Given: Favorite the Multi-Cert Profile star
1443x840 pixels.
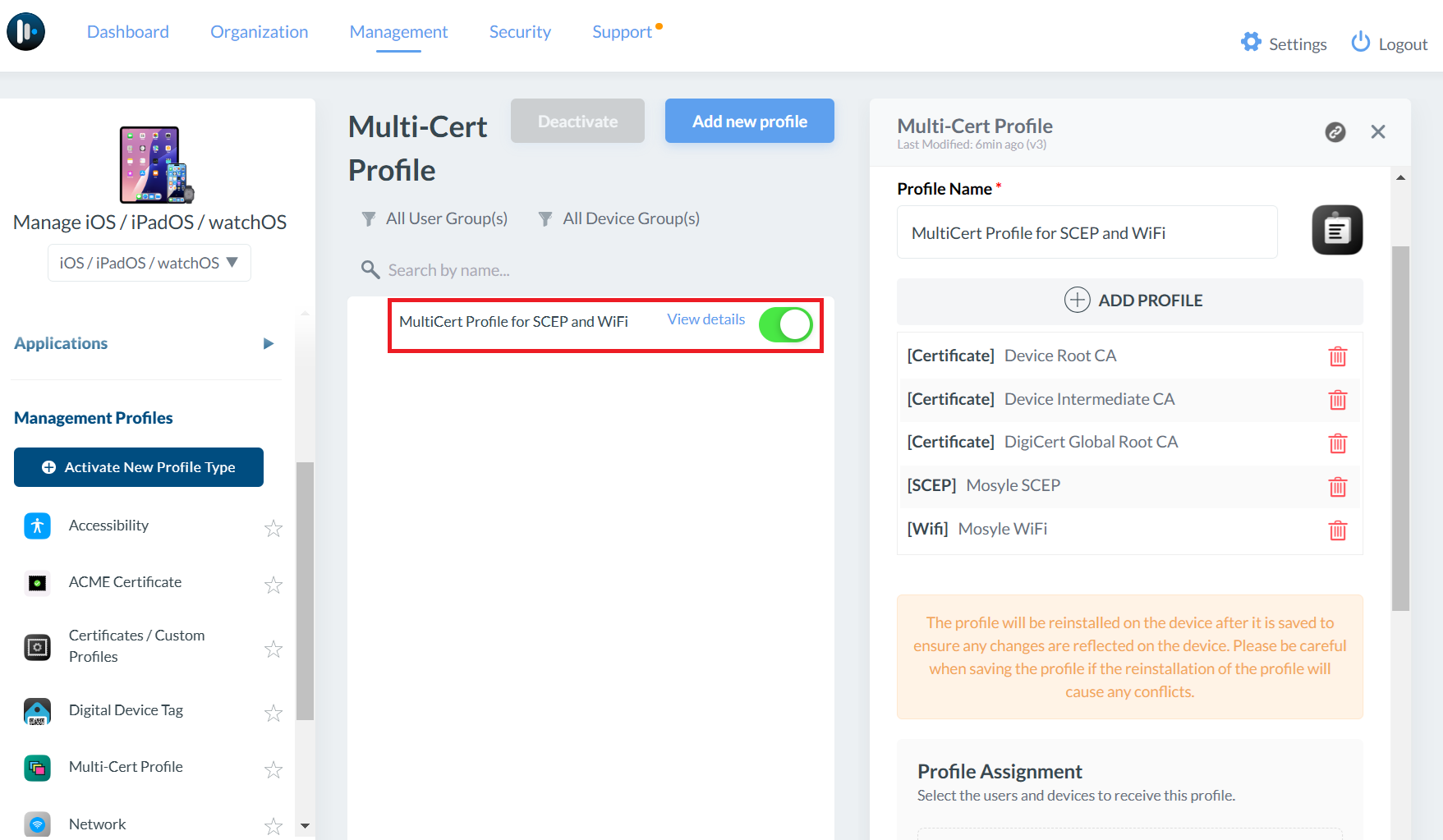Looking at the screenshot, I should point(273,769).
